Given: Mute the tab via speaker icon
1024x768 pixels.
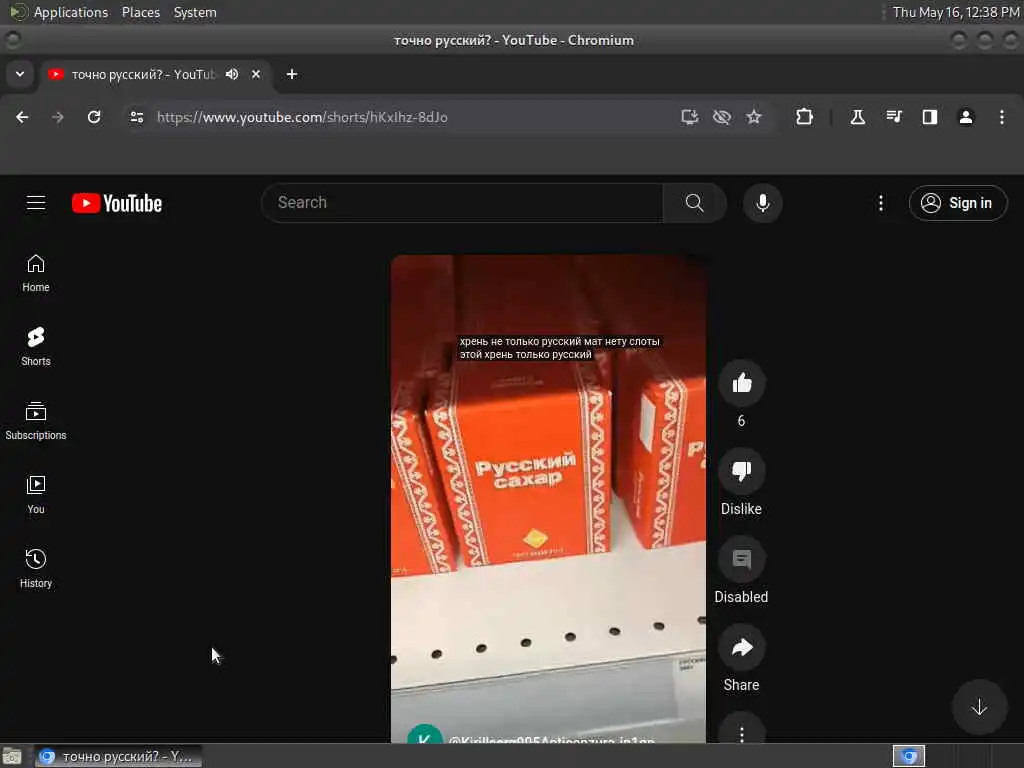Looking at the screenshot, I should click(x=232, y=74).
